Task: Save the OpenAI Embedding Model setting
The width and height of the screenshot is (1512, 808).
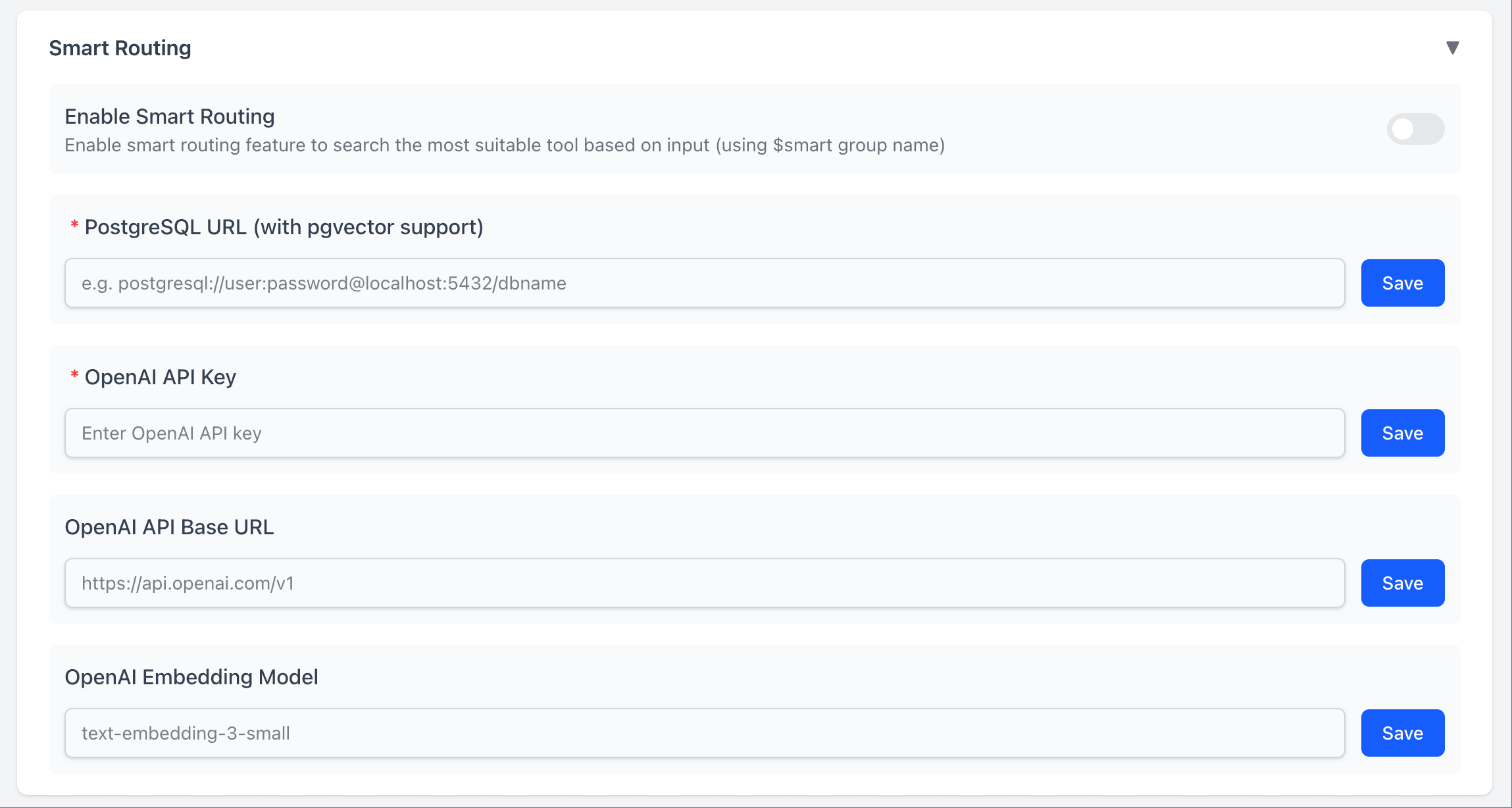Action: coord(1402,733)
